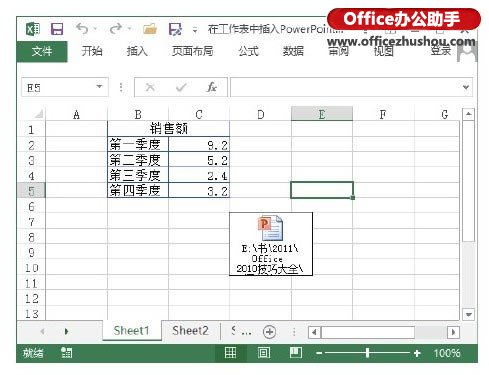The image size is (489, 375).
Task: Open the embedded PowerPoint object icon
Action: tap(271, 244)
